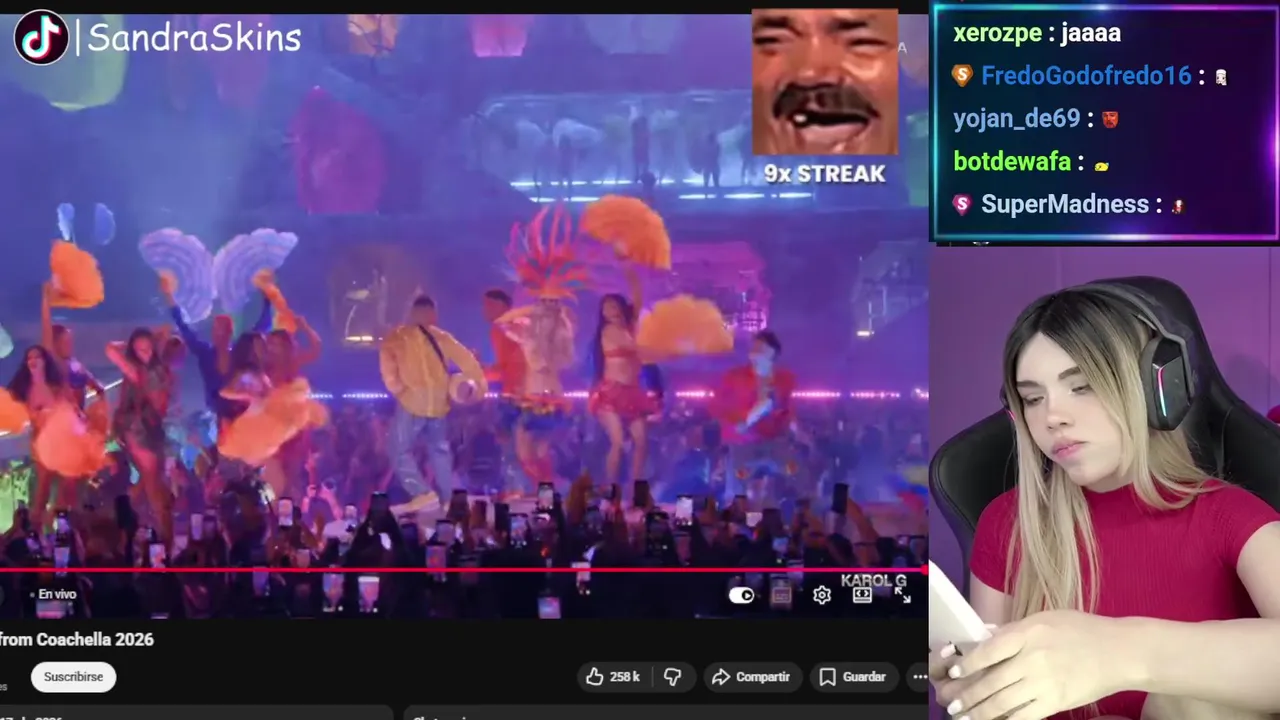The height and width of the screenshot is (720, 1280).
Task: Switch to theater mode view
Action: (862, 595)
